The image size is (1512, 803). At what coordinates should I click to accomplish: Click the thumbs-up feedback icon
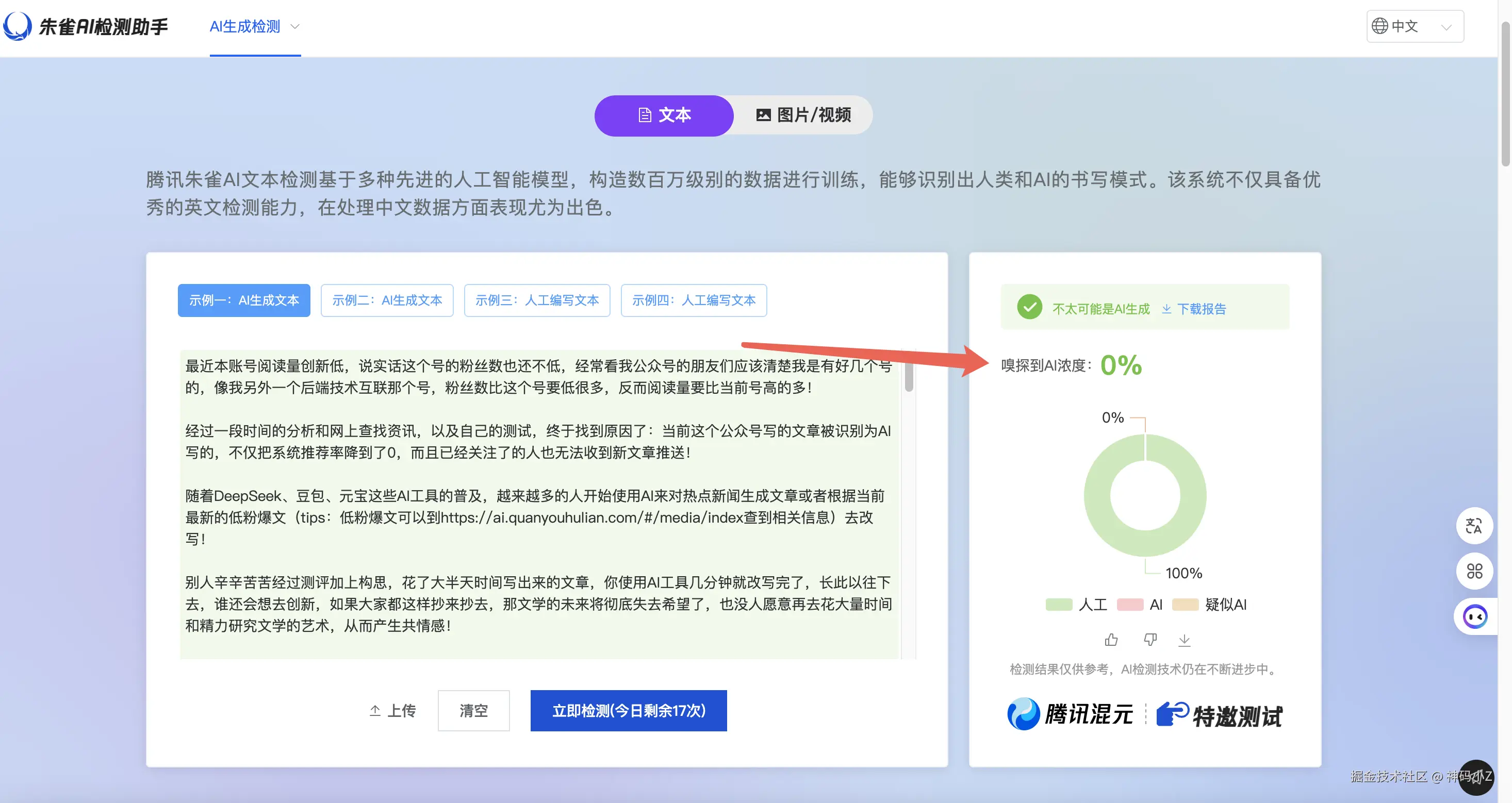pyautogui.click(x=1110, y=640)
